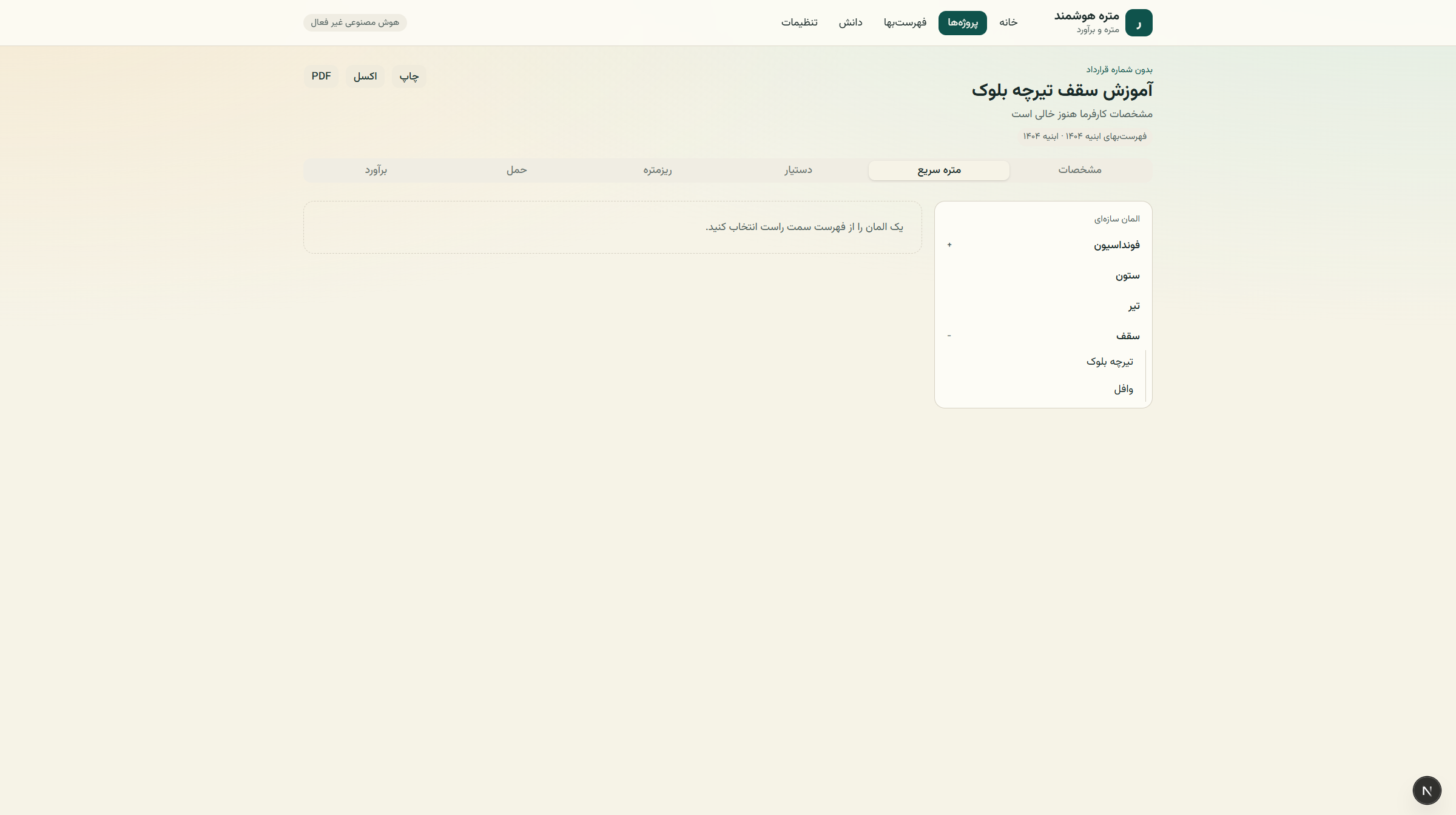The width and height of the screenshot is (1456, 815).
Task: Open the Next.js dev tools N badge
Action: pos(1427,790)
